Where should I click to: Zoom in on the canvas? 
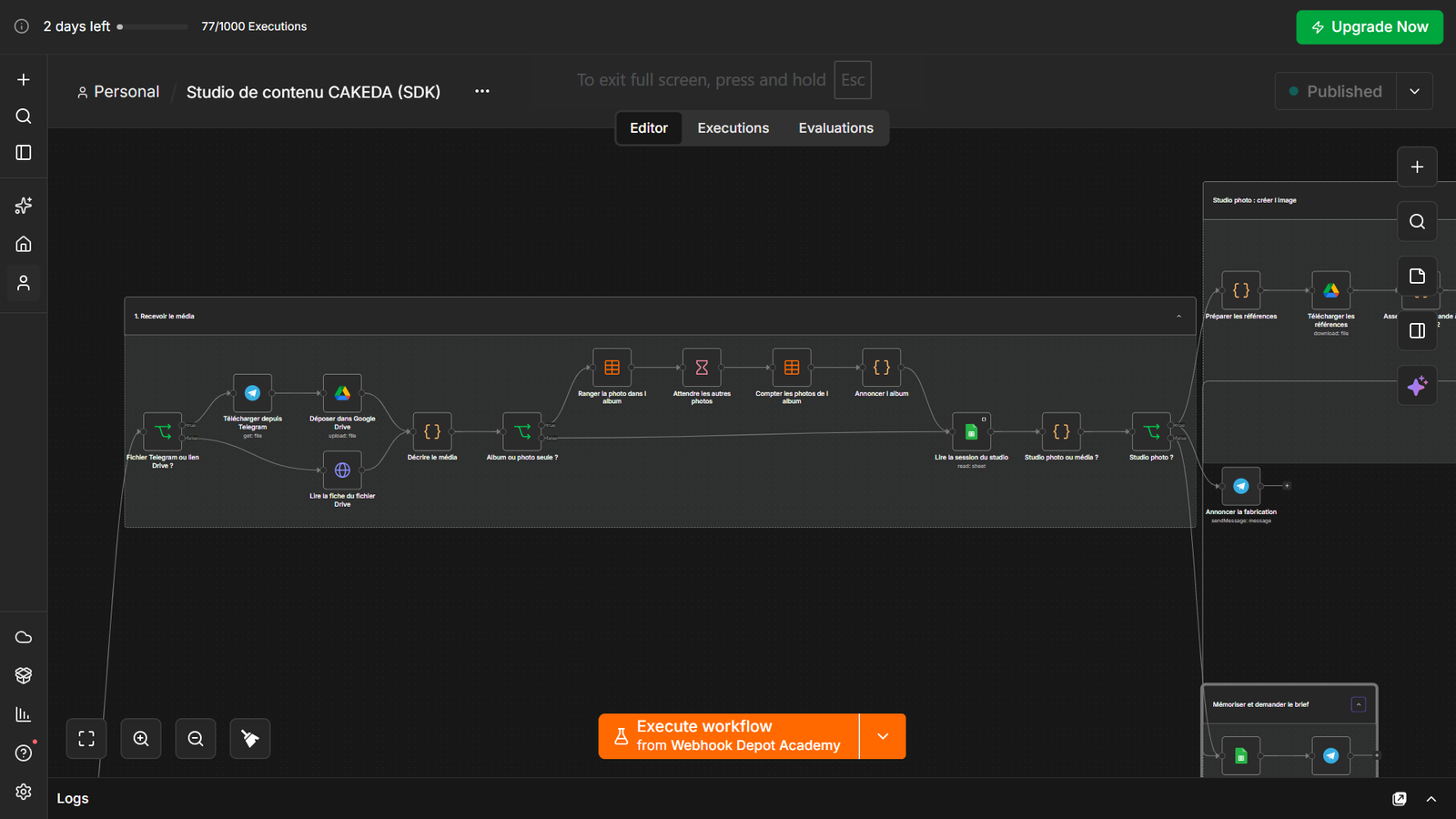click(x=141, y=739)
